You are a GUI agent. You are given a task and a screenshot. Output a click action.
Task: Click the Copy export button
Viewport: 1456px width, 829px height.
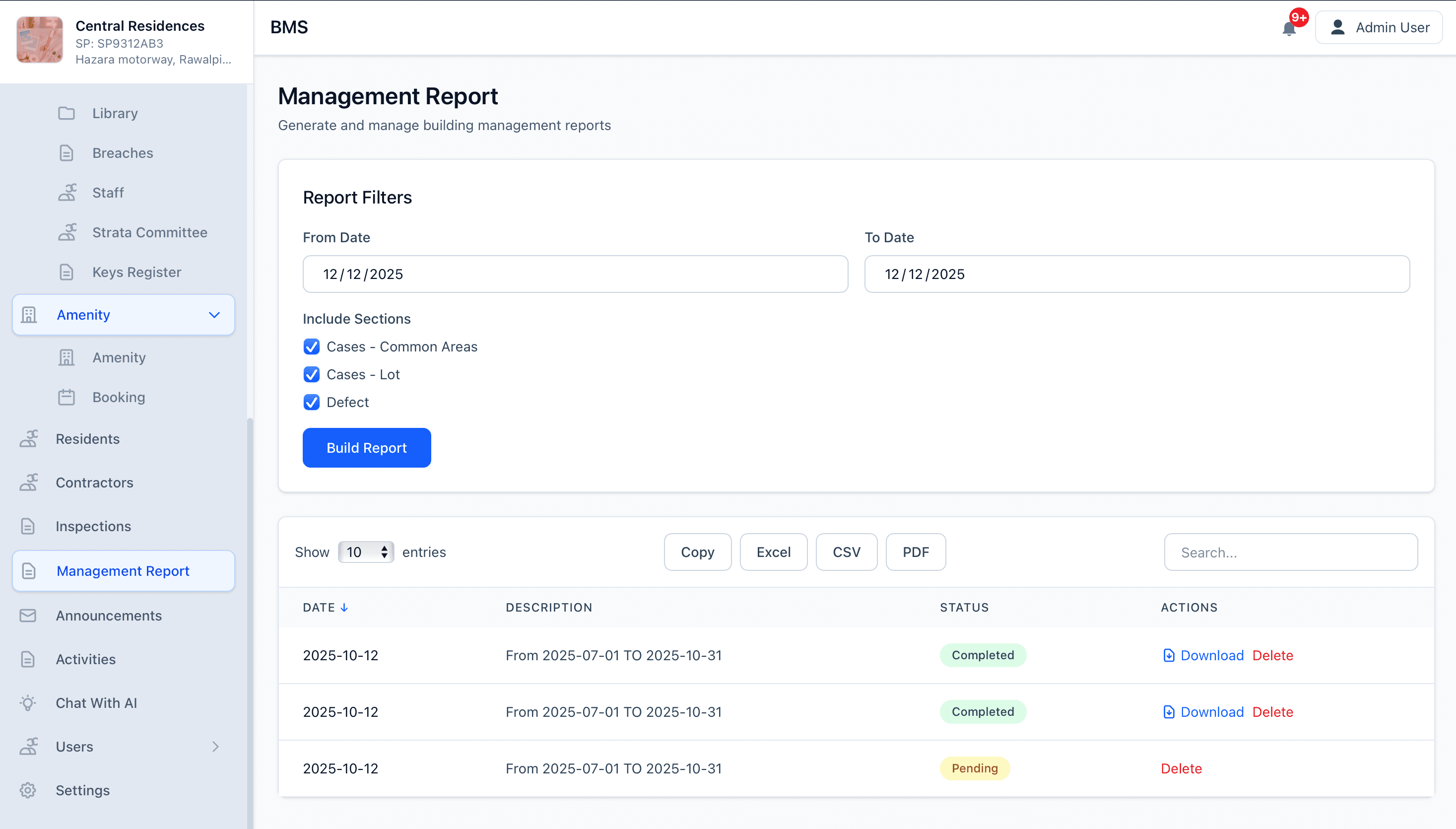tap(697, 552)
